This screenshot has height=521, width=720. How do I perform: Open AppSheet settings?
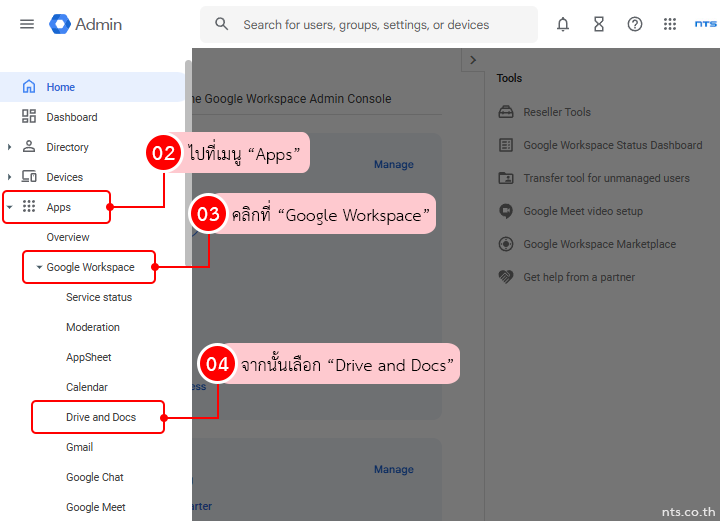pyautogui.click(x=89, y=357)
